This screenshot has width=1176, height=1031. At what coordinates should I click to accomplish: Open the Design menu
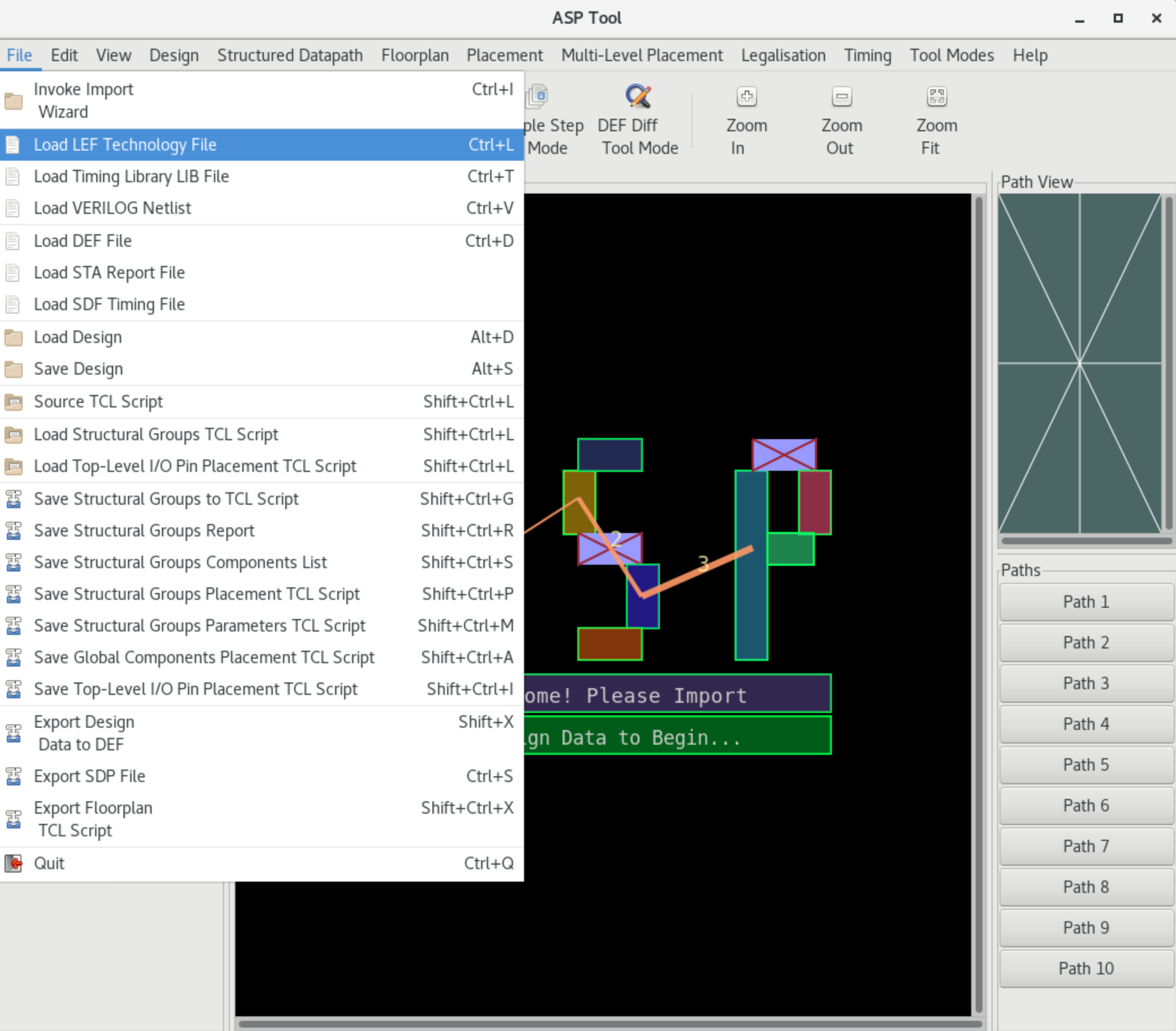tap(174, 55)
